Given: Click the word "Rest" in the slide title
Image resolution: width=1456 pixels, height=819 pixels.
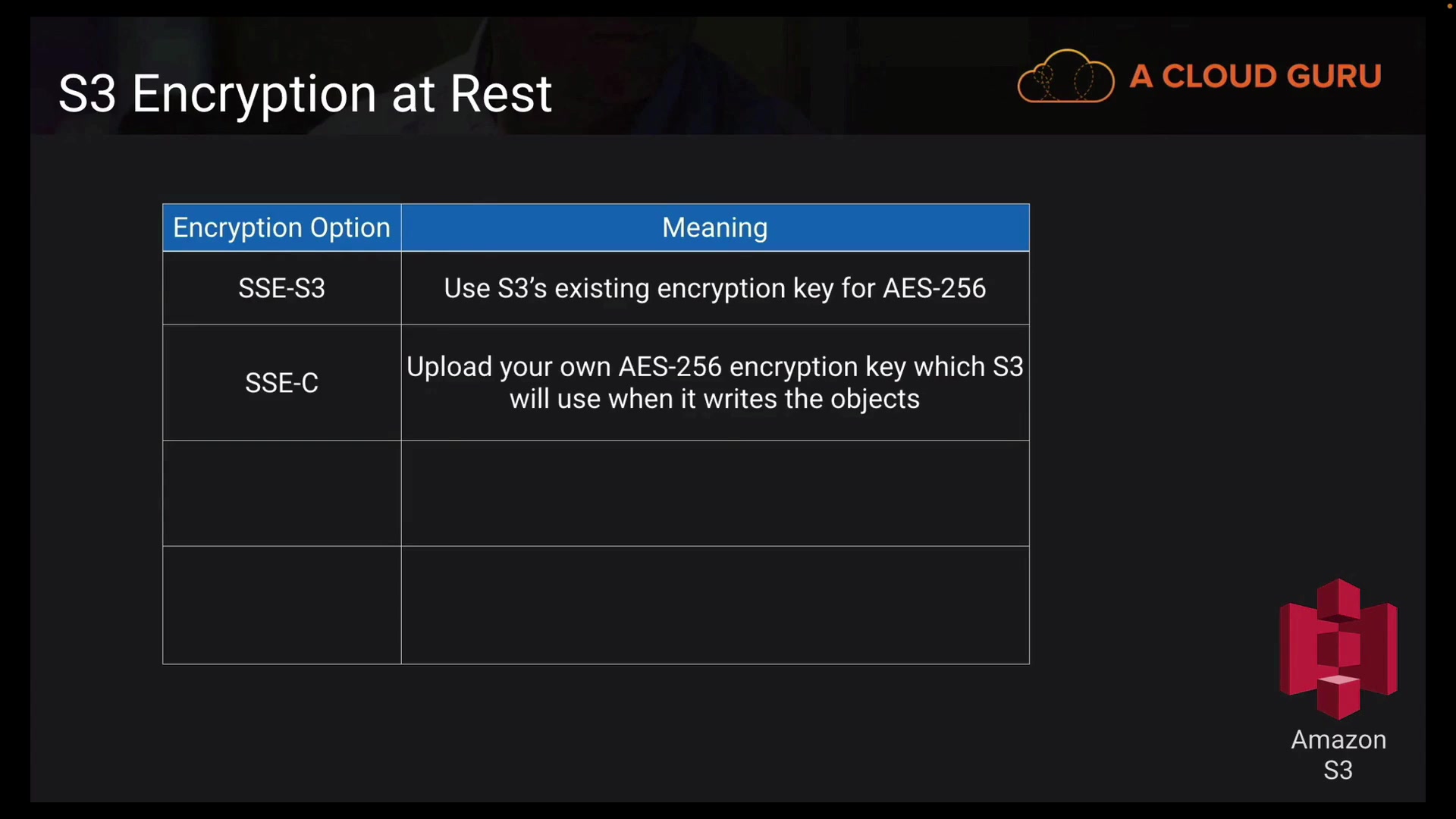Looking at the screenshot, I should coord(500,94).
